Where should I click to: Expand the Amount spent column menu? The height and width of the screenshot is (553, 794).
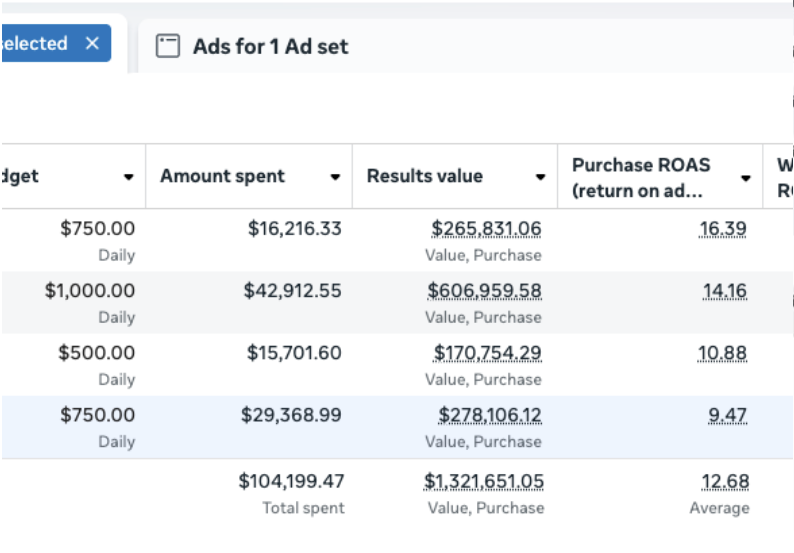[335, 177]
